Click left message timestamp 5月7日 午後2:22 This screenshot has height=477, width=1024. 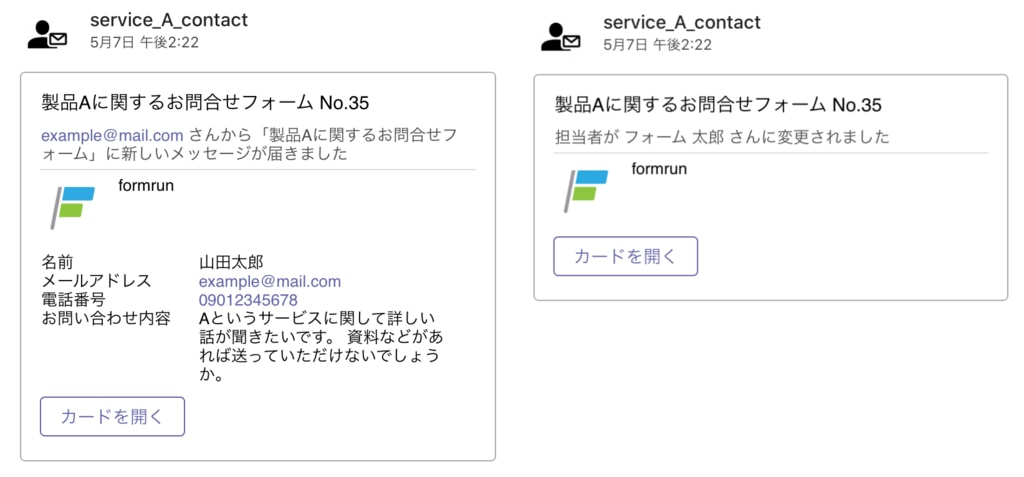144,43
